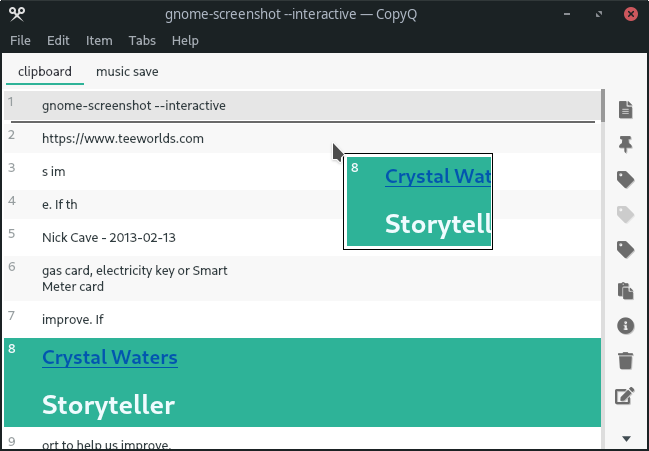Screen dimensions: 649x451
Task: Open the File menu
Action: coord(20,41)
